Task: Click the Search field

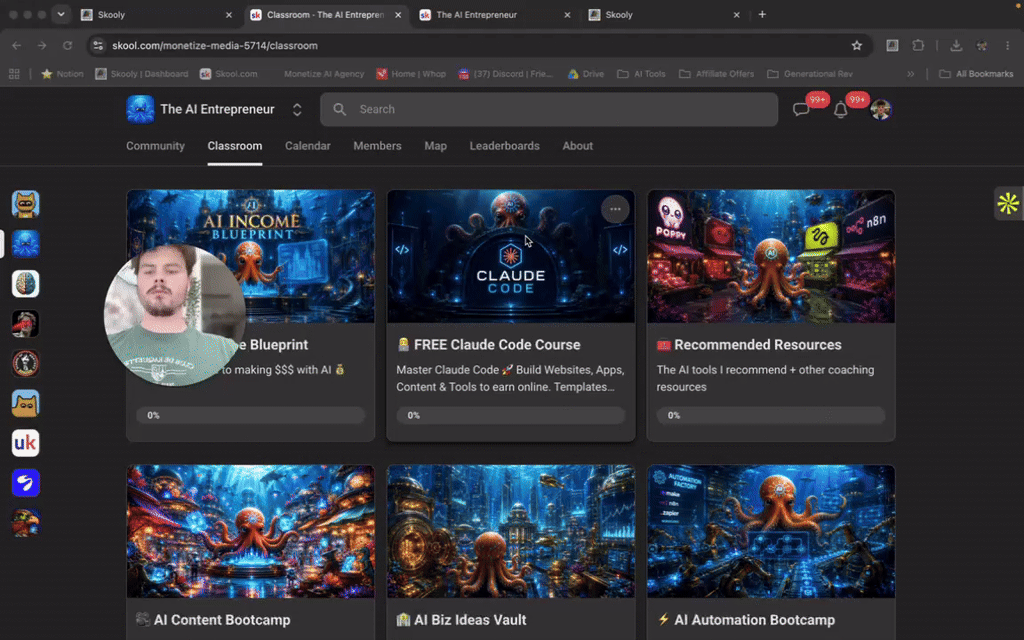Action: [549, 109]
